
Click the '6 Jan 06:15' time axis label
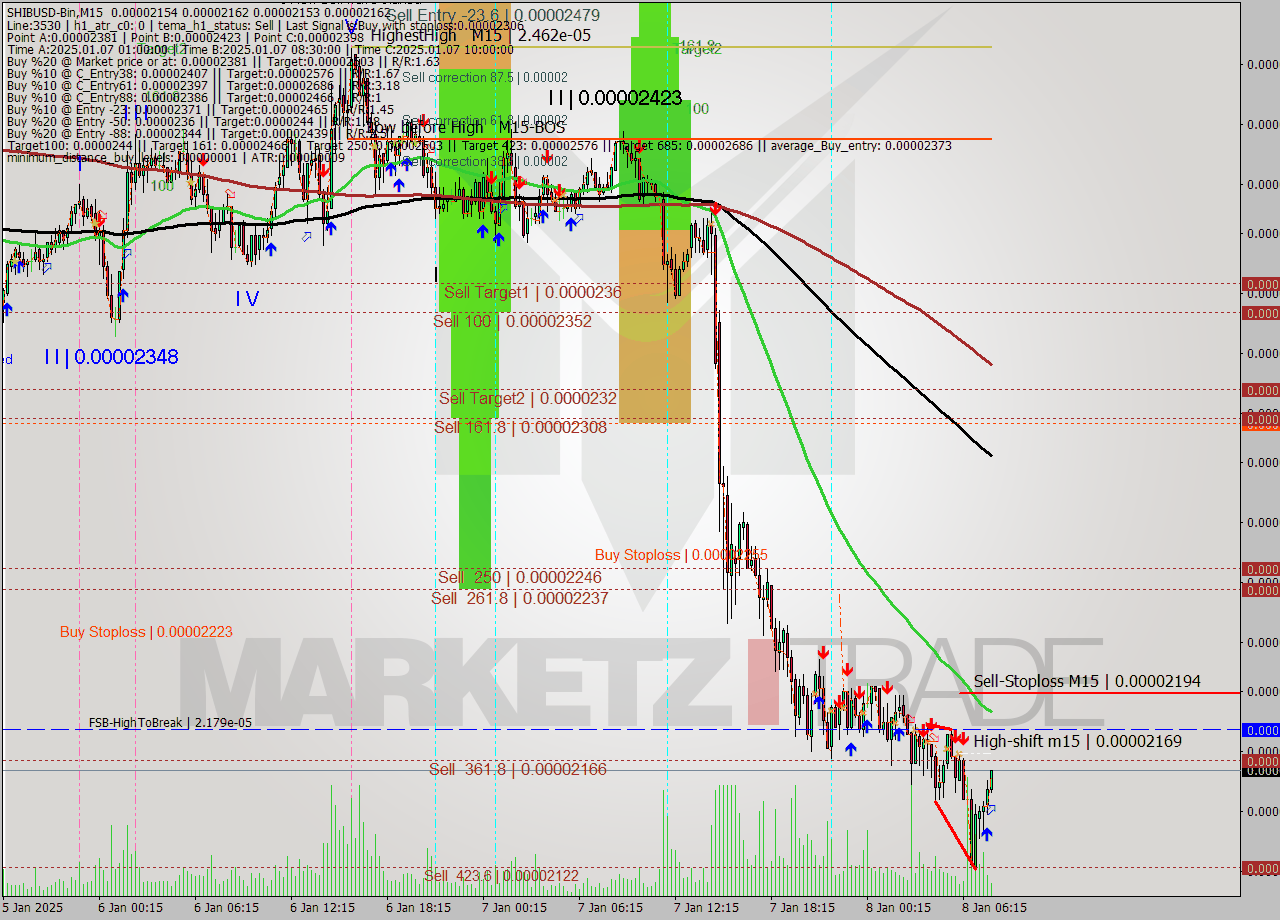click(x=227, y=908)
